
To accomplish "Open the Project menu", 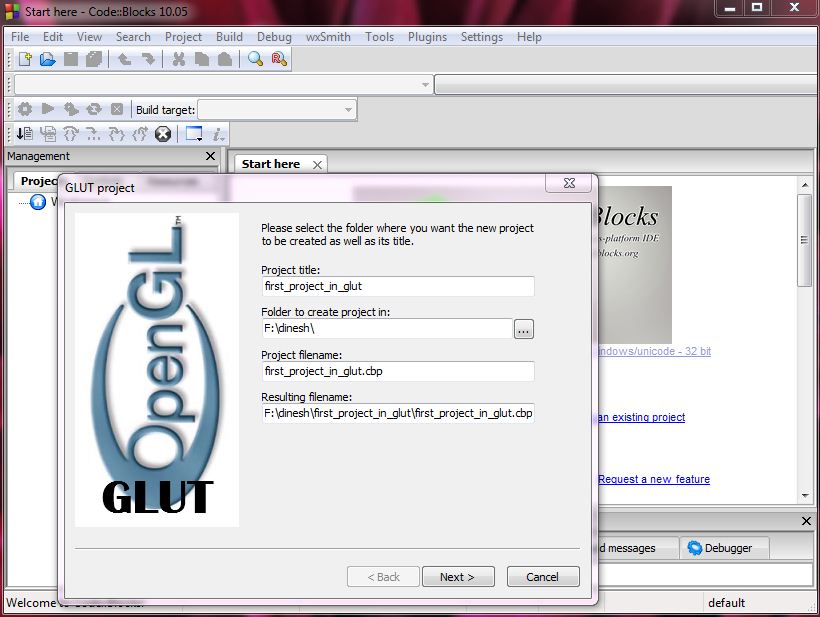I will click(x=183, y=37).
